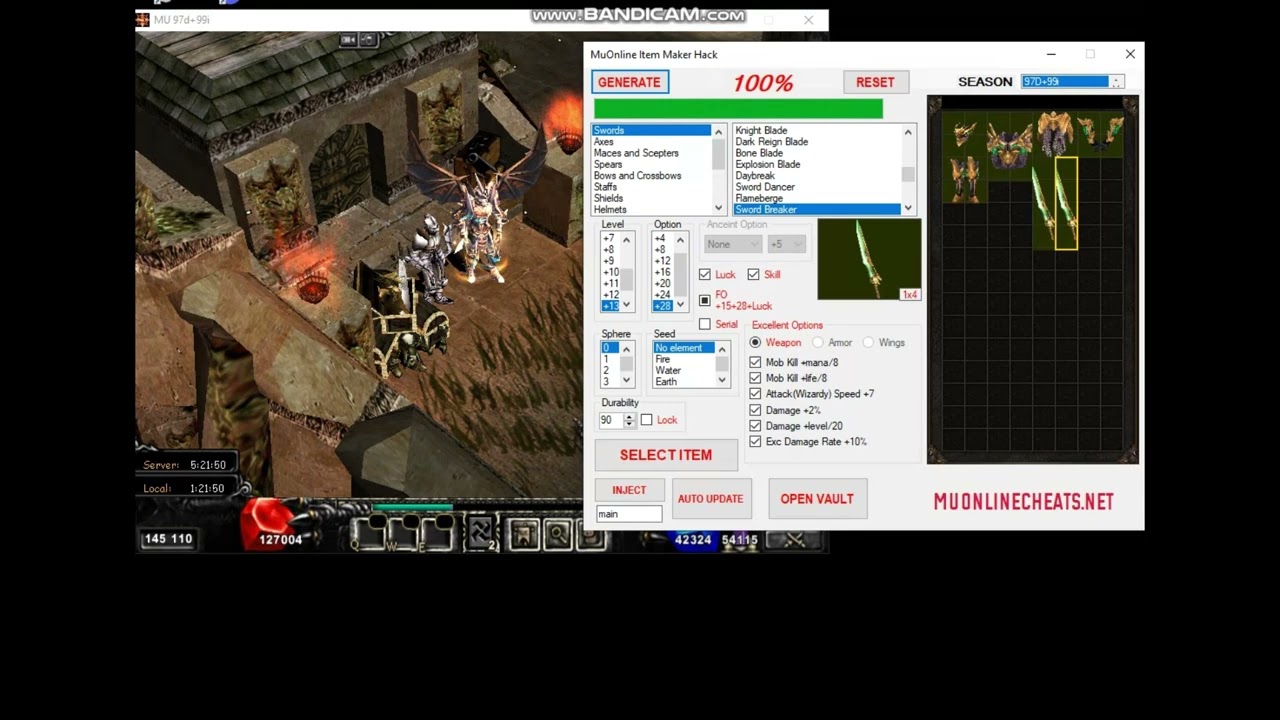Screen dimensions: 1280x720
Task: Select the non-highlighted green sword in vault
Action: pyautogui.click(x=1043, y=204)
